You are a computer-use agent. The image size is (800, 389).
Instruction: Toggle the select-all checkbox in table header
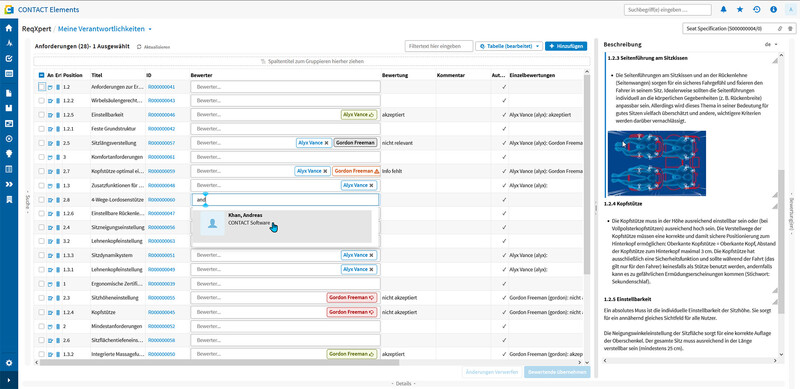[41, 75]
